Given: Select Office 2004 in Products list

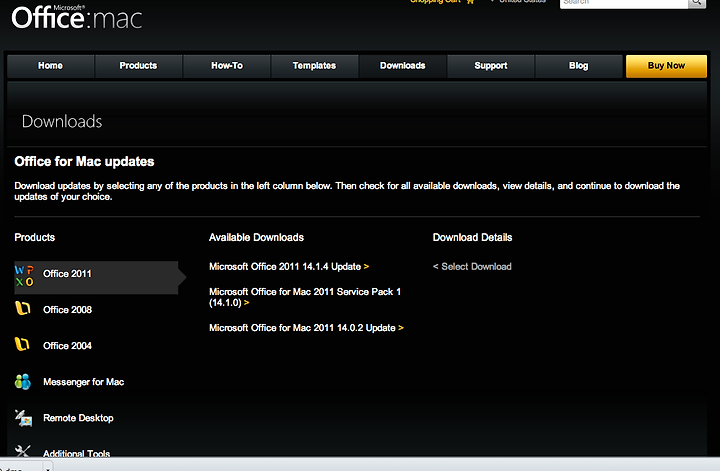Looking at the screenshot, I should coord(68,346).
